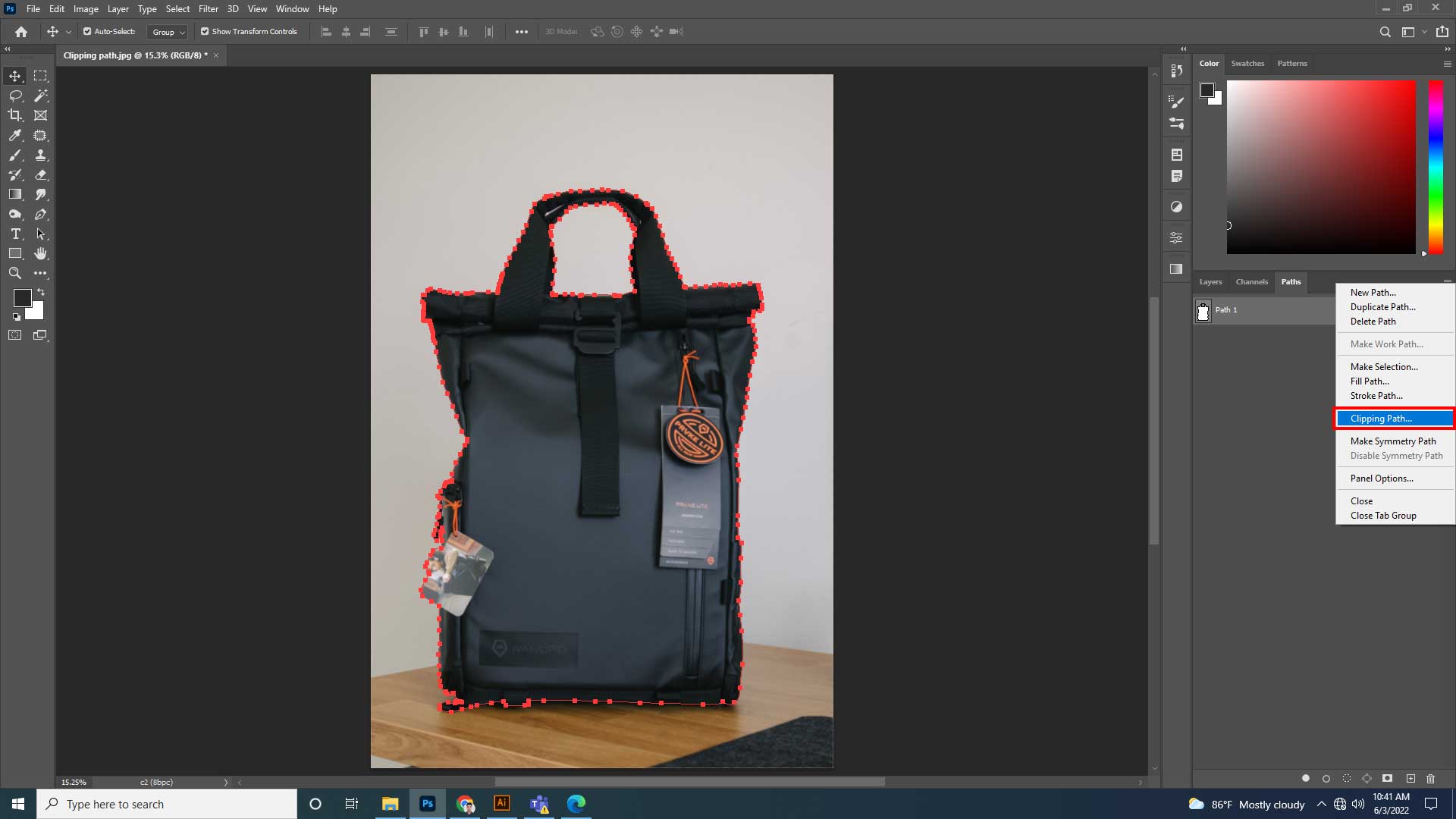Select the Brush tool

(x=14, y=155)
